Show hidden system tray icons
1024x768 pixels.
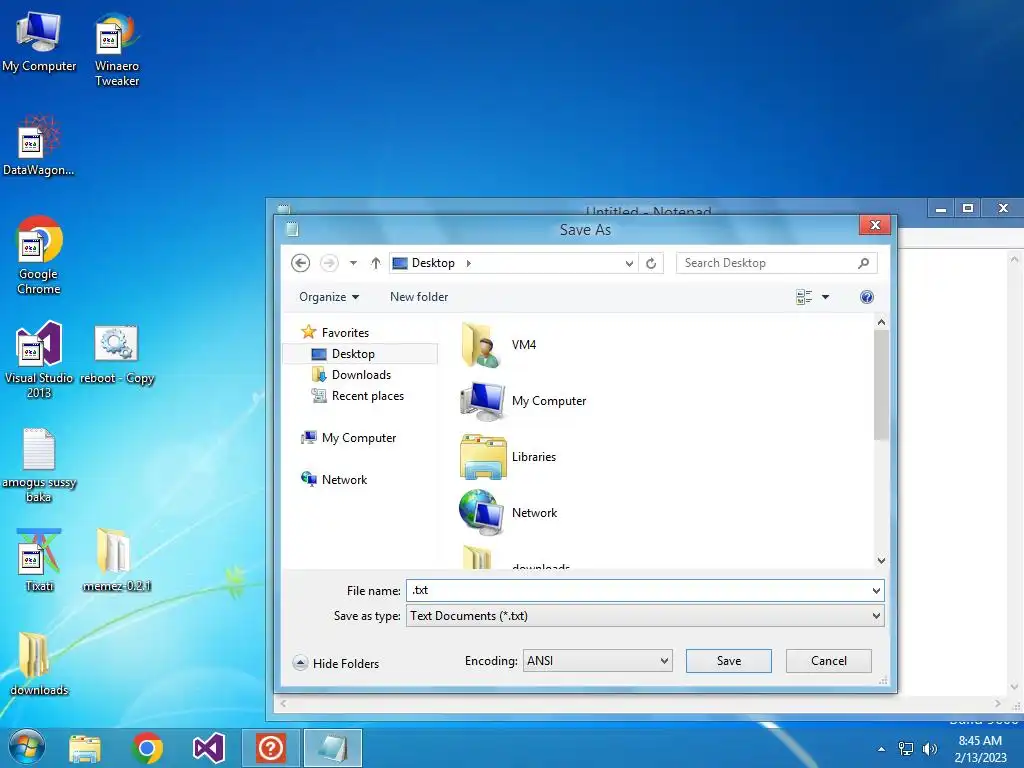point(882,749)
